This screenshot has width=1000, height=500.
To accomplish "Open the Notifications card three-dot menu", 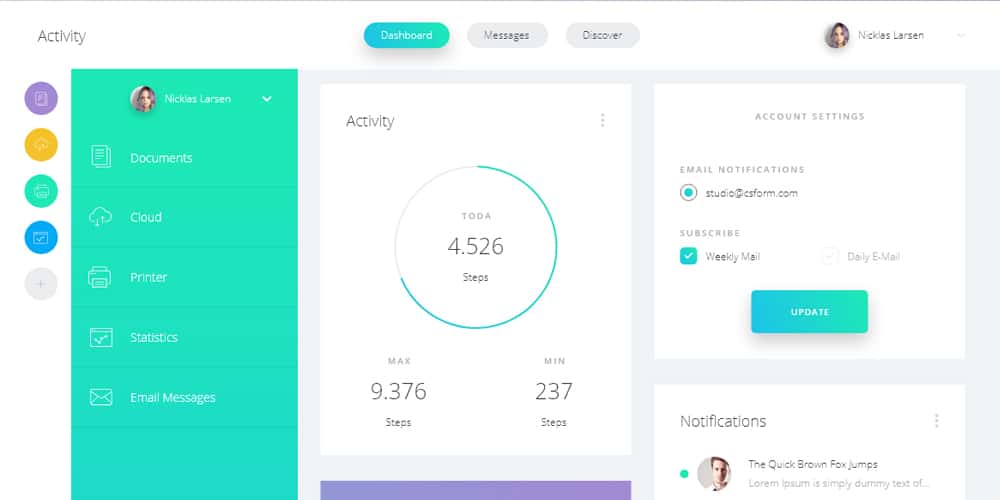I will coord(936,421).
